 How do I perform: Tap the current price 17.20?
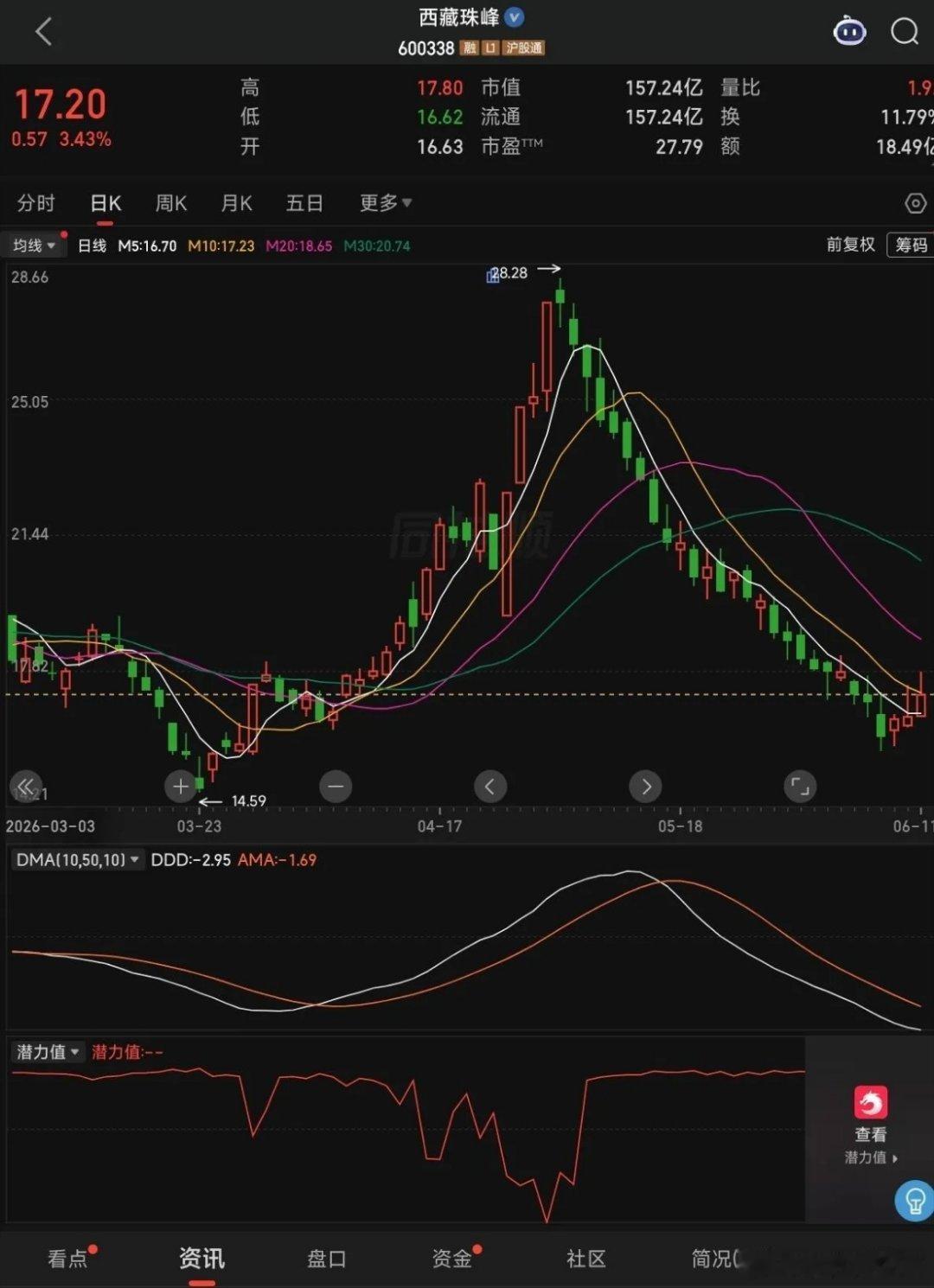(x=61, y=105)
